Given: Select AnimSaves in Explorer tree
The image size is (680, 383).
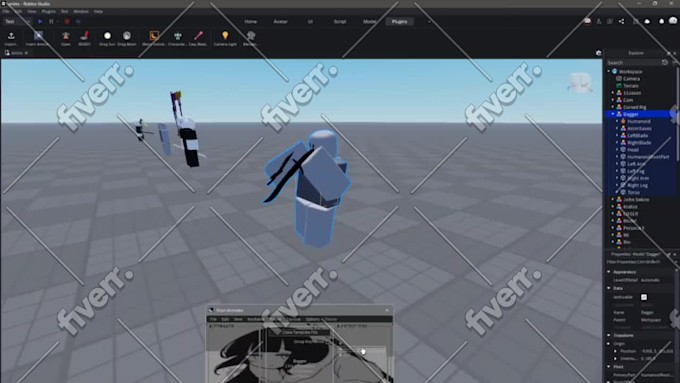Looking at the screenshot, I should tap(639, 128).
